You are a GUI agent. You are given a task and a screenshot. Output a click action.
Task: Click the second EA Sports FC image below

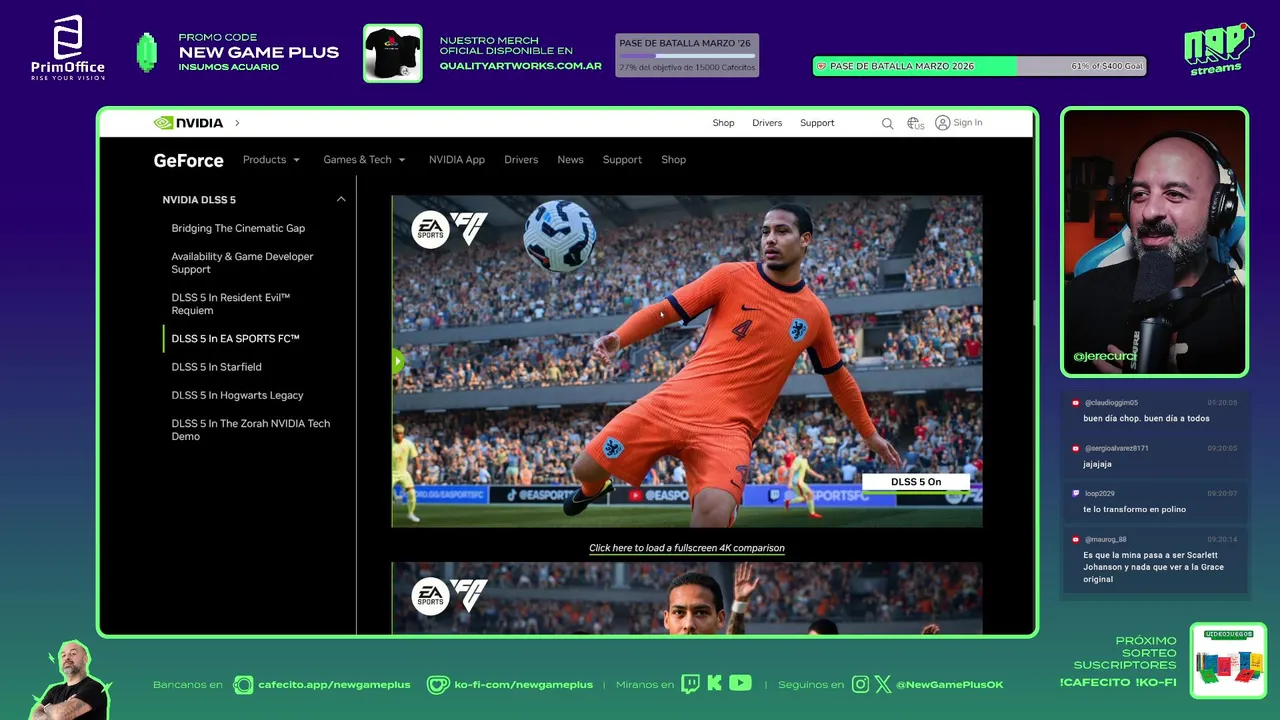687,598
